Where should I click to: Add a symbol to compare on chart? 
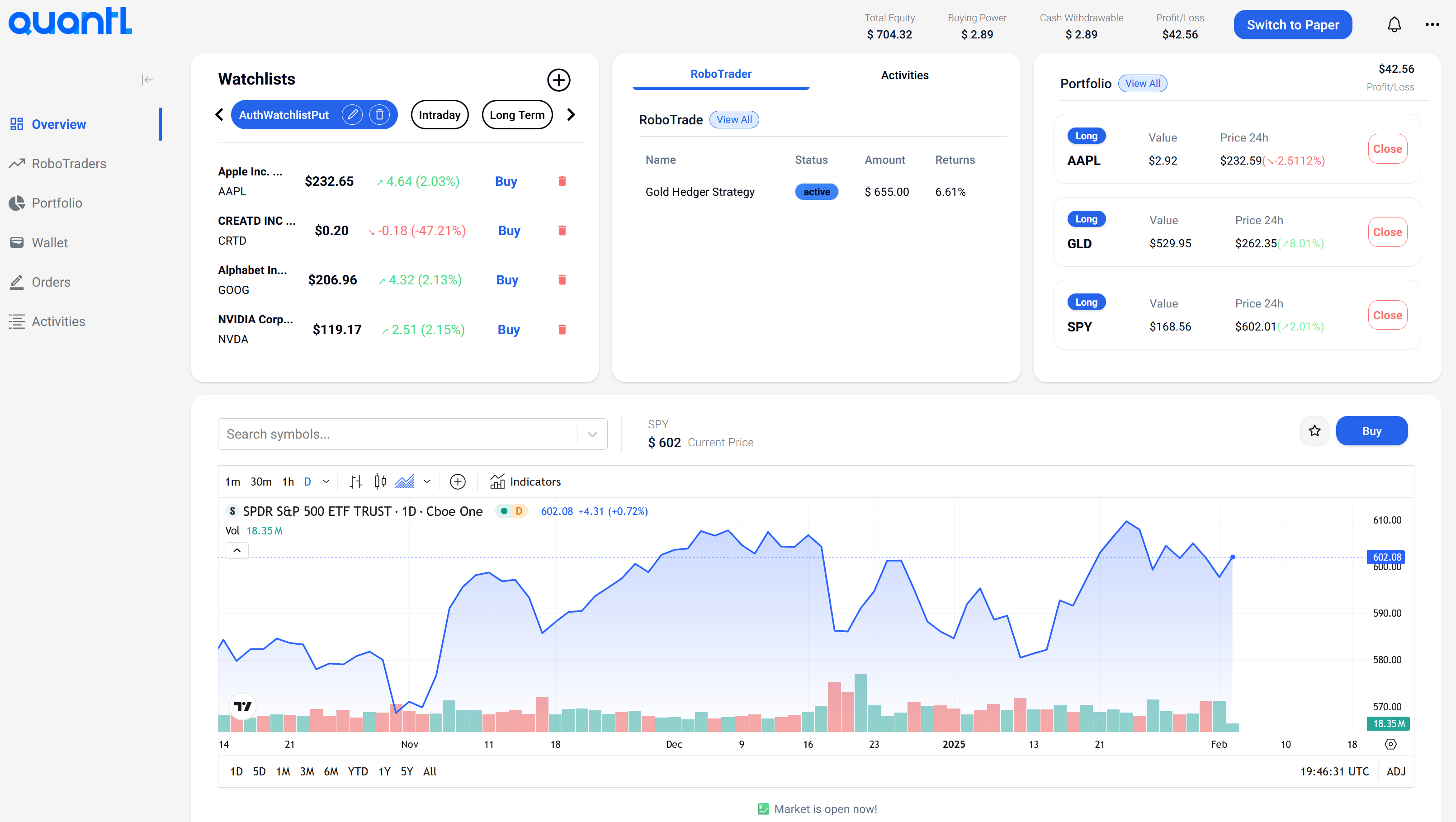point(457,482)
